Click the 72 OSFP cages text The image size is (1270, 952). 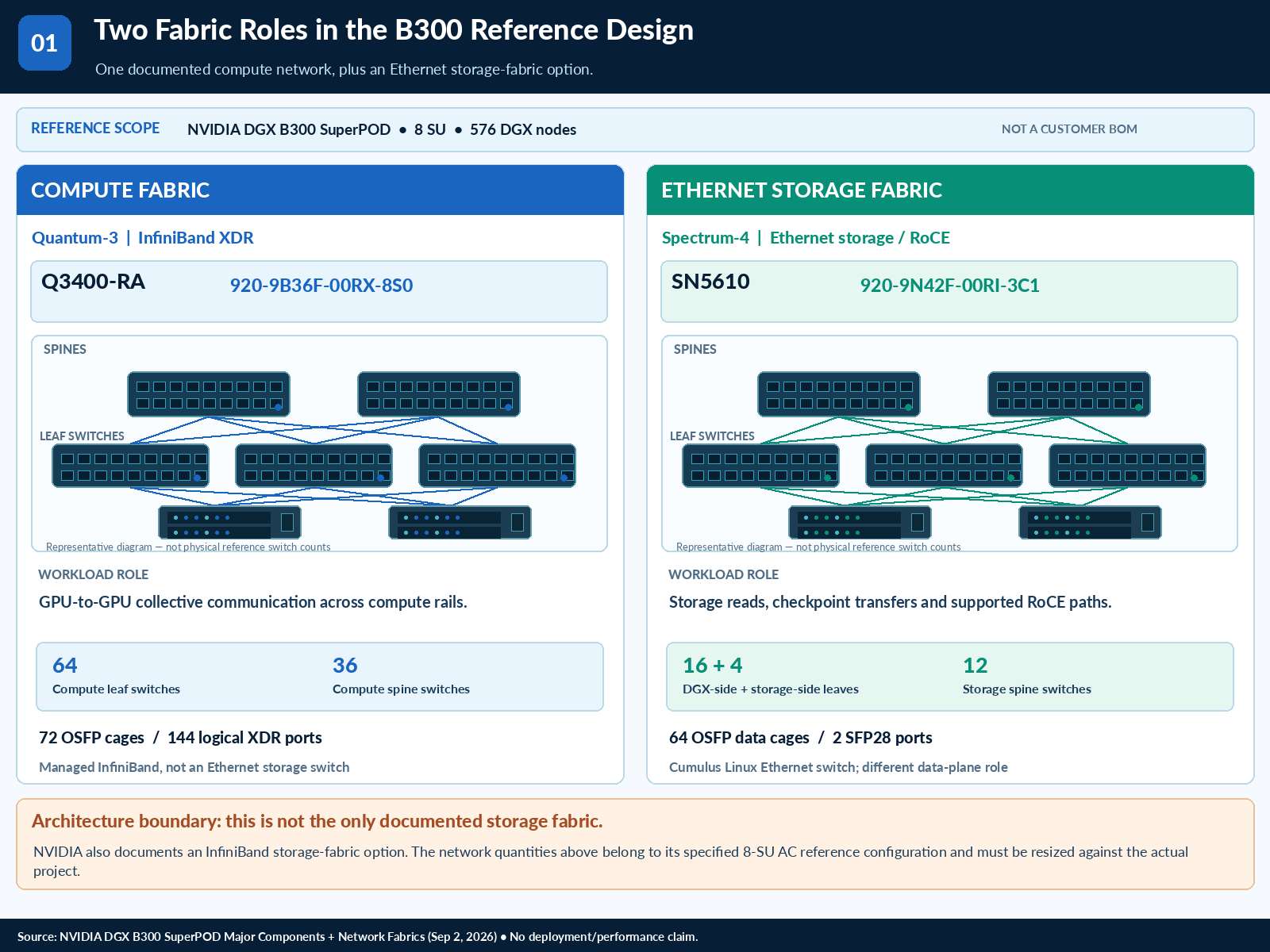click(91, 738)
